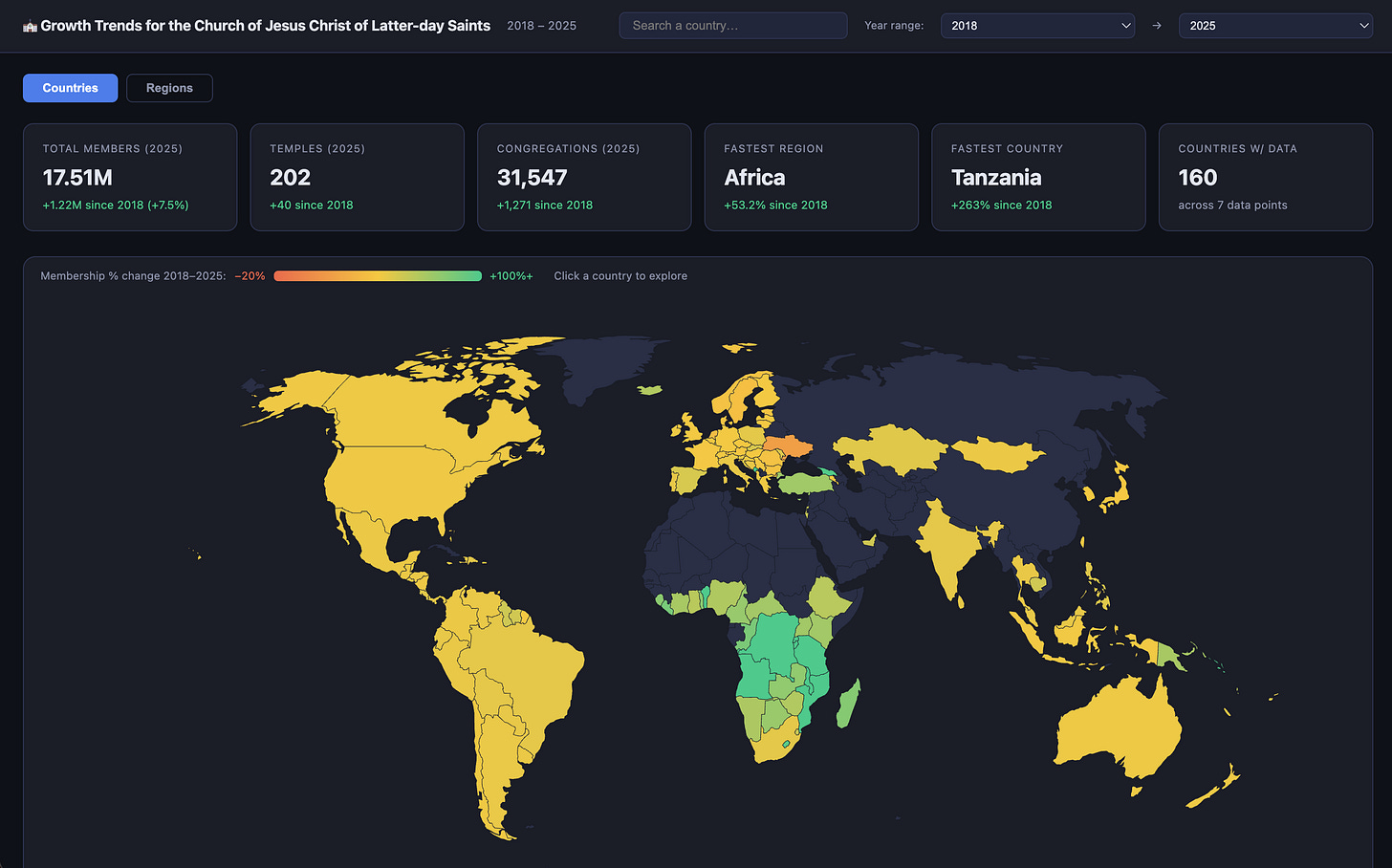Image resolution: width=1392 pixels, height=868 pixels.
Task: Click the Congregations stat card
Action: tap(584, 177)
